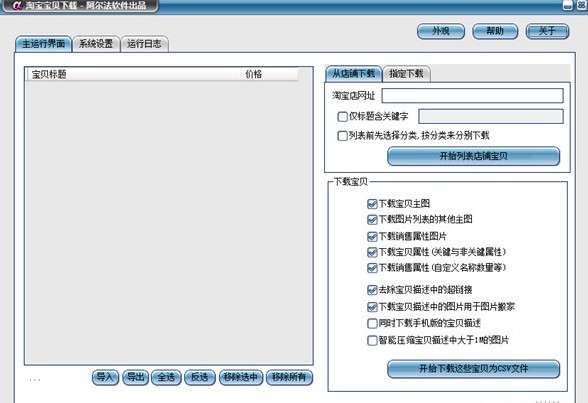Click the 关于 button
The width and height of the screenshot is (588, 403).
(547, 31)
